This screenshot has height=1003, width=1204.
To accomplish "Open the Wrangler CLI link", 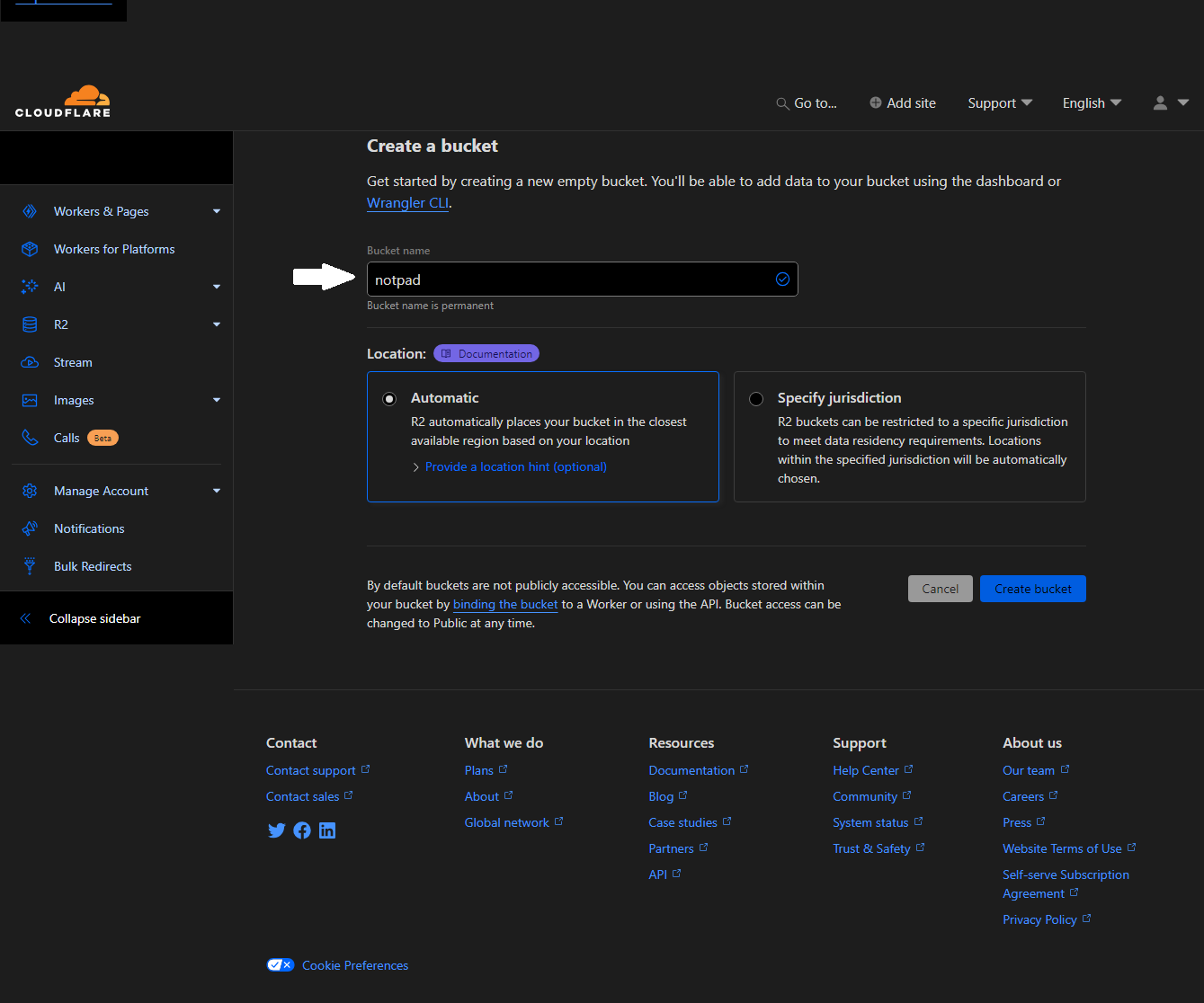I will tap(407, 203).
